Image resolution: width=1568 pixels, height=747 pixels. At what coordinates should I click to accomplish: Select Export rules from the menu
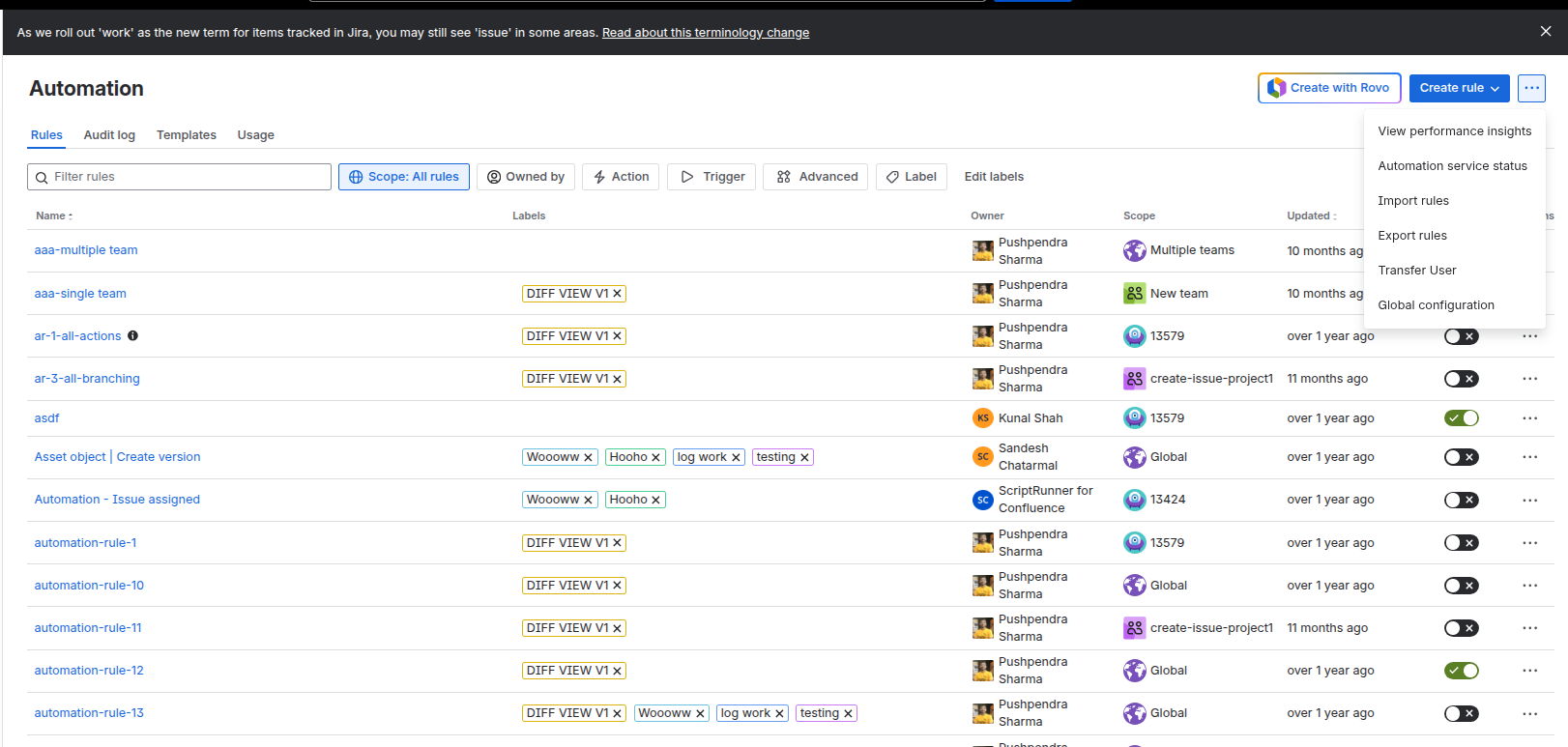point(1412,236)
